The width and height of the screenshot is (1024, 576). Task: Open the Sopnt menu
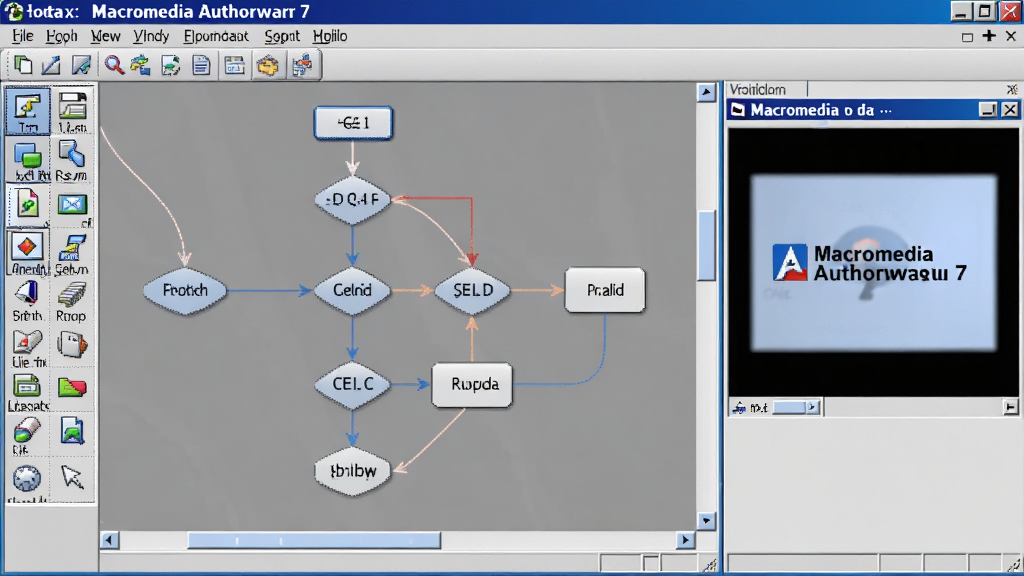pos(281,36)
